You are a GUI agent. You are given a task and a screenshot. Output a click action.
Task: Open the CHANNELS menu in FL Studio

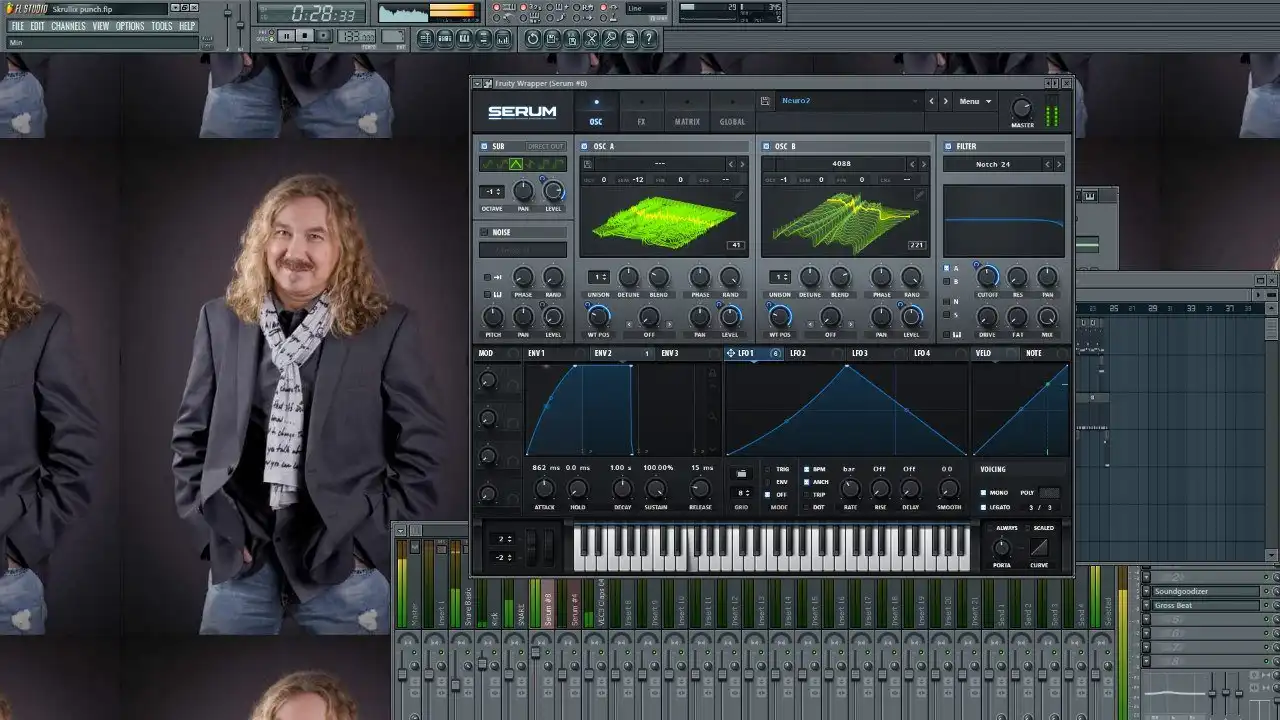(x=68, y=26)
